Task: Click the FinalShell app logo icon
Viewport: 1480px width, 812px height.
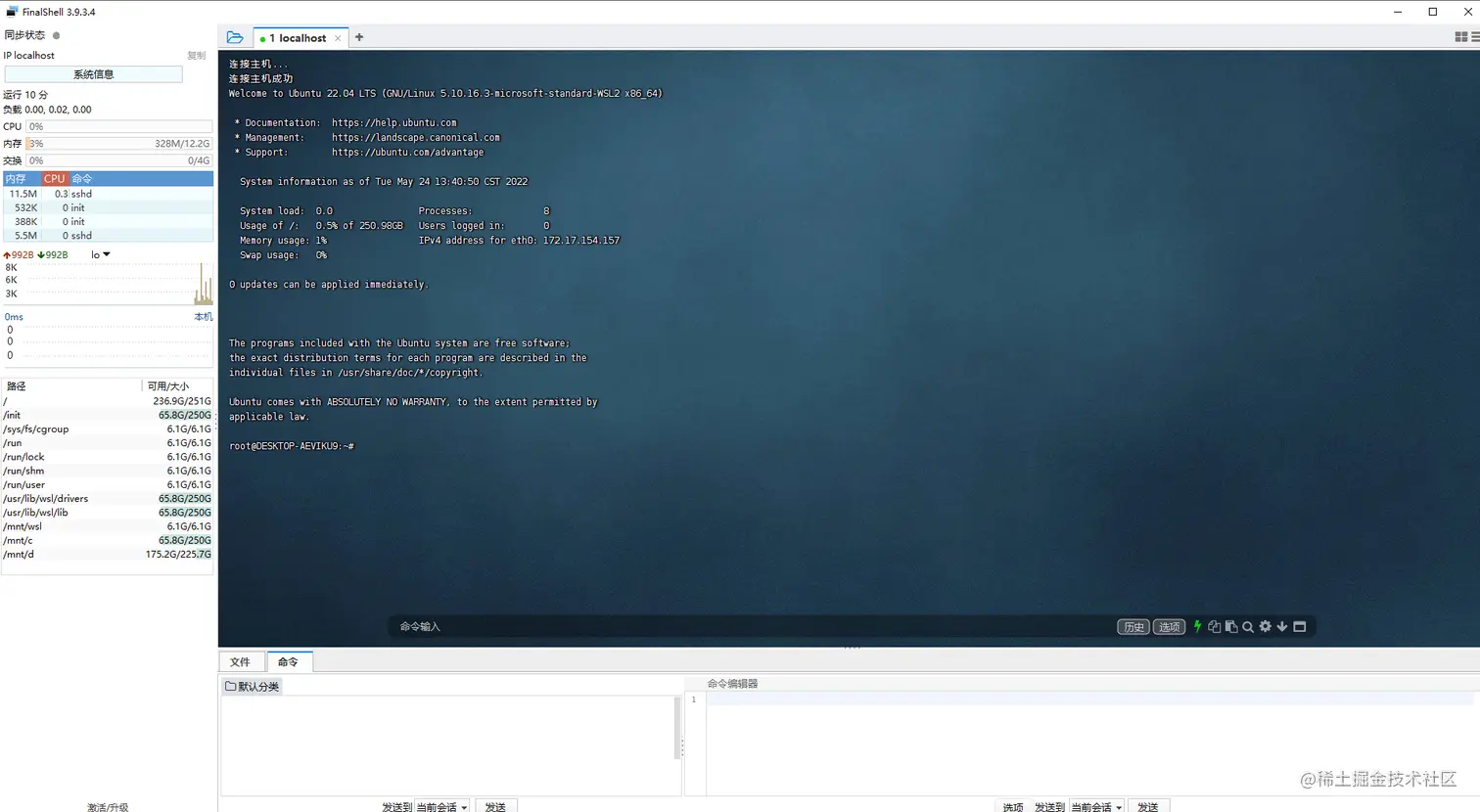Action: (12, 12)
